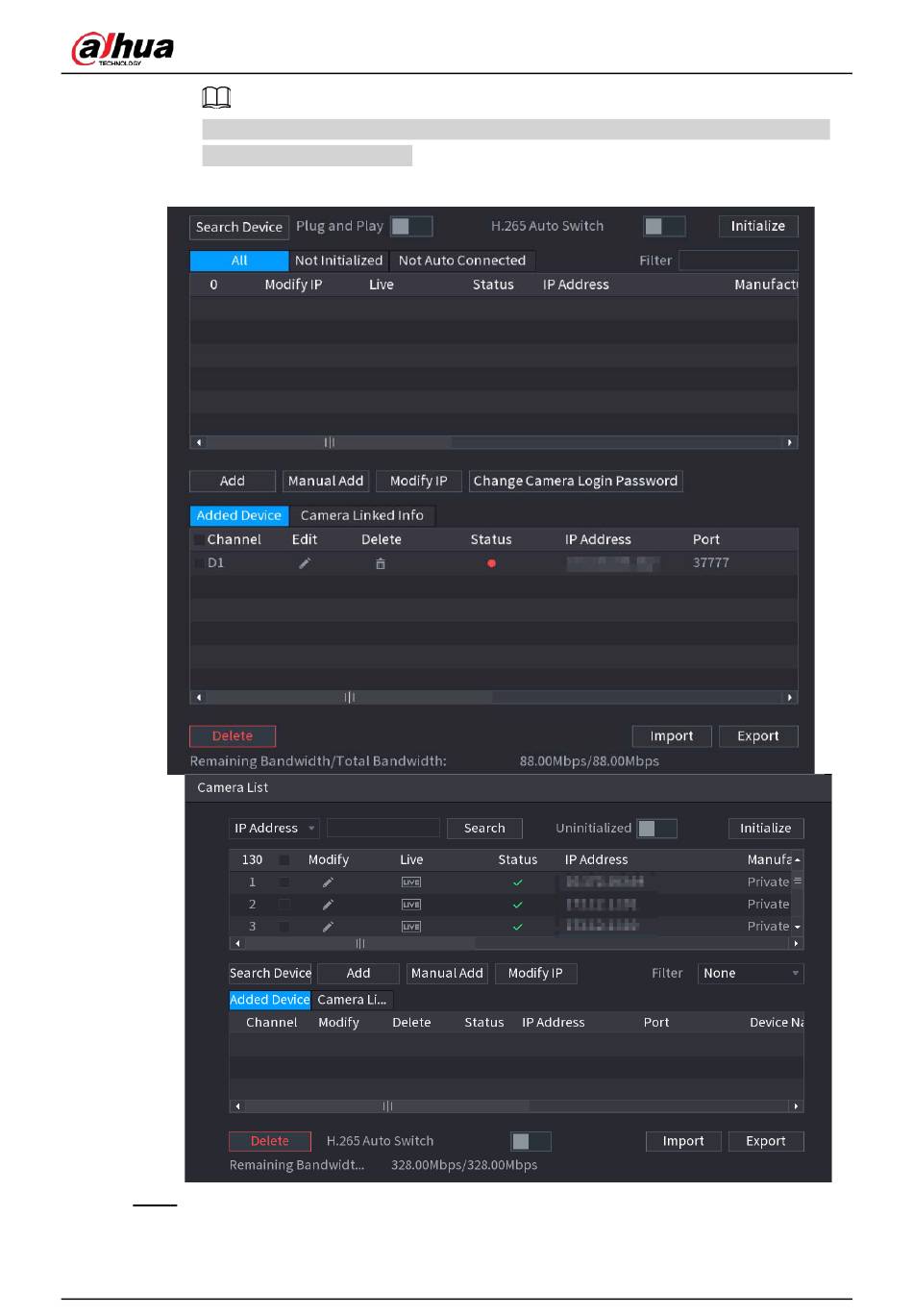Open the live view icon for row 2
The image size is (913, 1316).
pyautogui.click(x=411, y=905)
